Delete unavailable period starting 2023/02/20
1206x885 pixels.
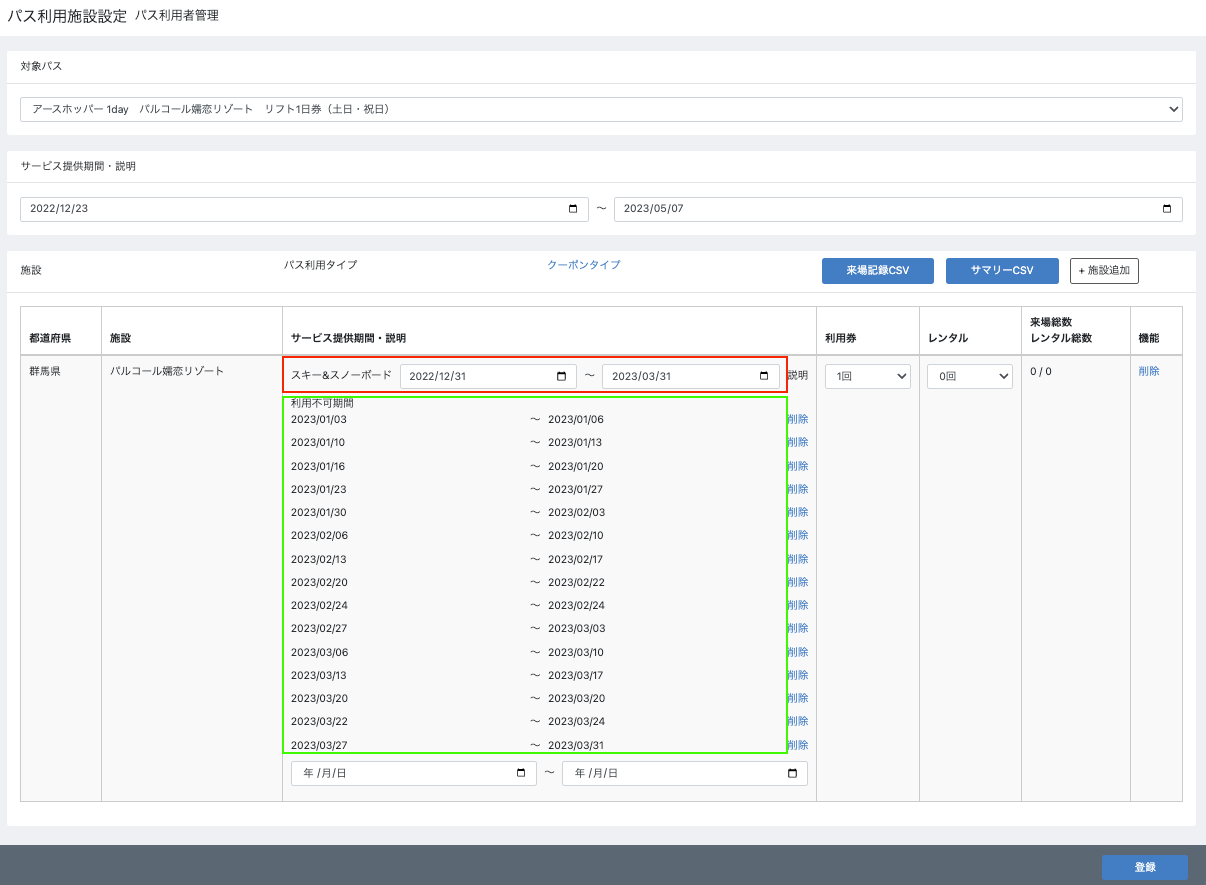(x=798, y=582)
